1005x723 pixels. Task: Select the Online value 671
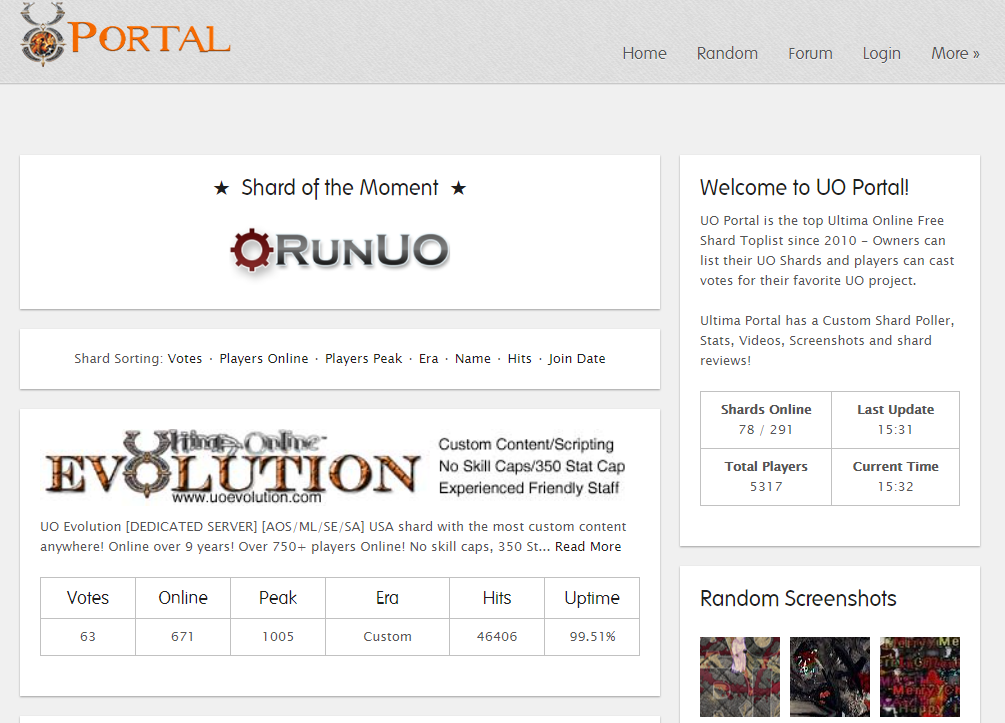[182, 636]
